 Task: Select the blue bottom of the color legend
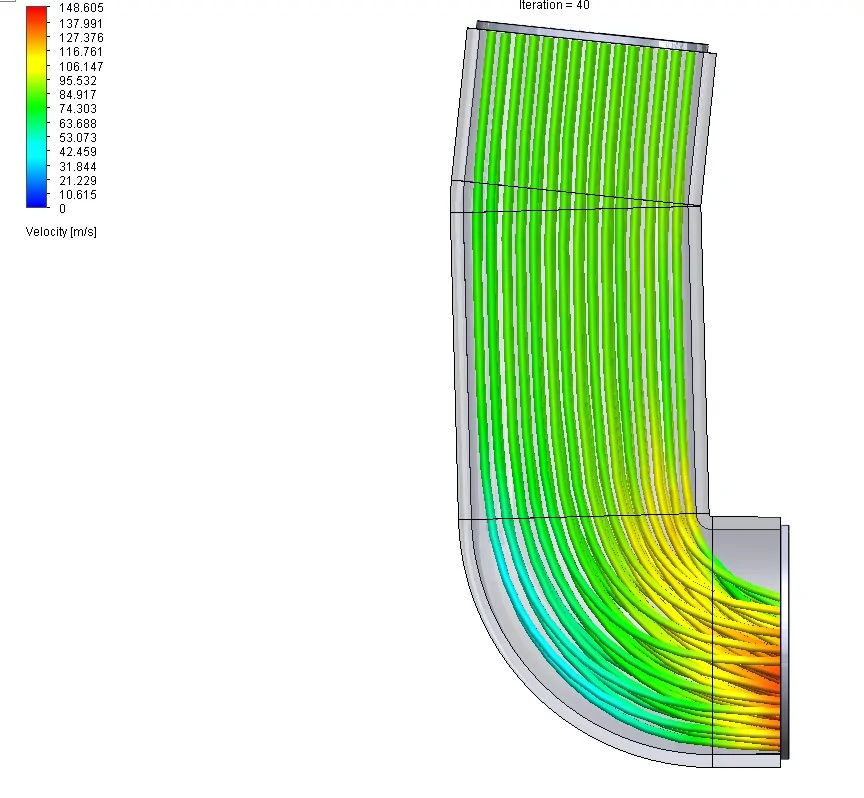[x=34, y=200]
